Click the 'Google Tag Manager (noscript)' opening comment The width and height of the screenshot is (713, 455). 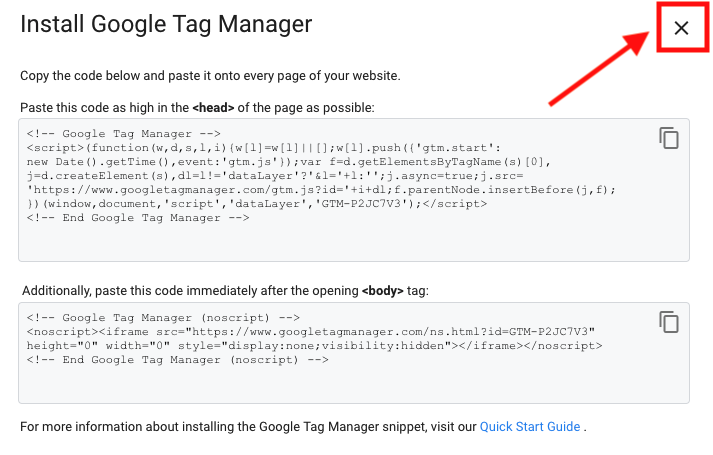163,318
